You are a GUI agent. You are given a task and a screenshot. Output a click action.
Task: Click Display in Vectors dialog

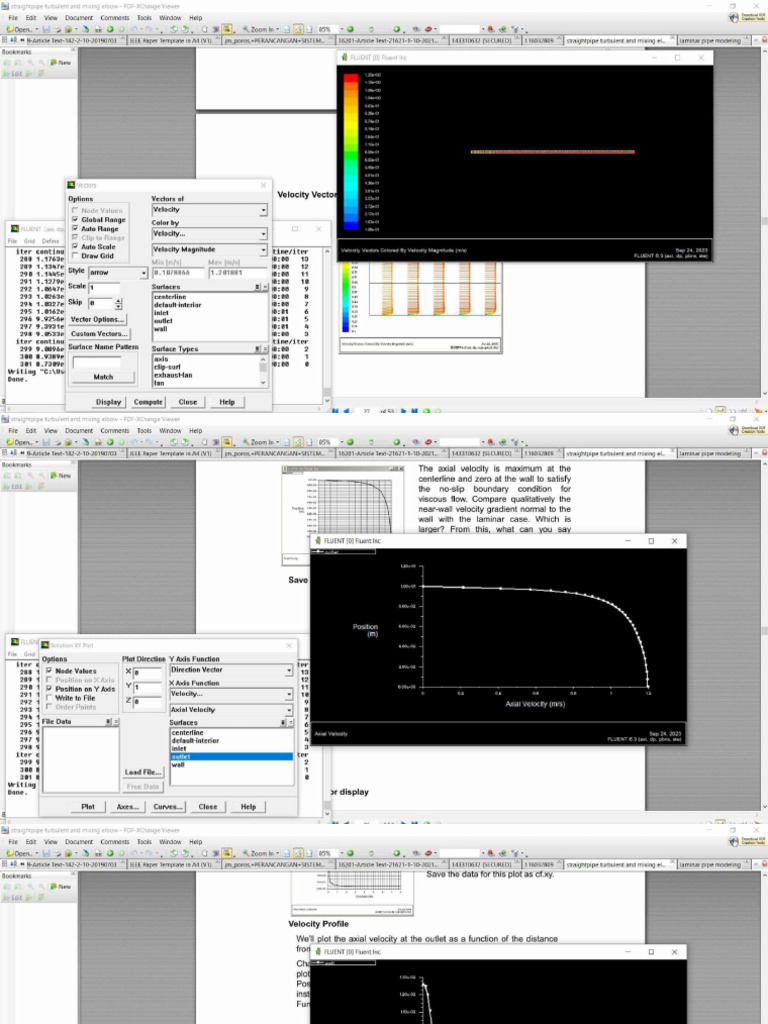(x=108, y=402)
